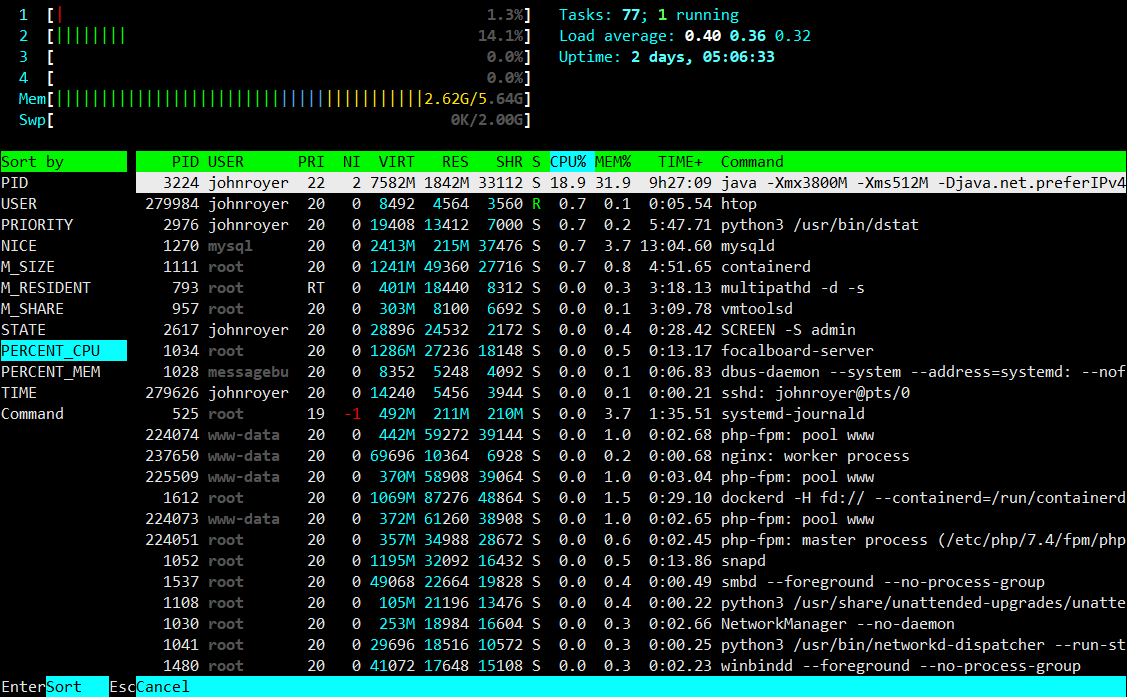Select the mysqld process row
The width and height of the screenshot is (1127, 697).
(631, 246)
